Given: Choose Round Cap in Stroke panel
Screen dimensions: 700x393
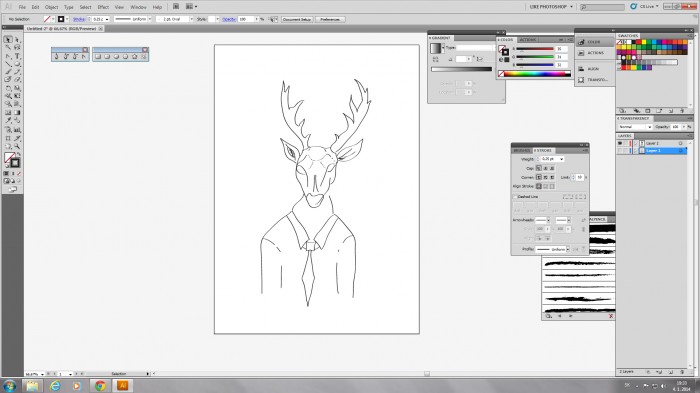Looking at the screenshot, I should [545, 168].
